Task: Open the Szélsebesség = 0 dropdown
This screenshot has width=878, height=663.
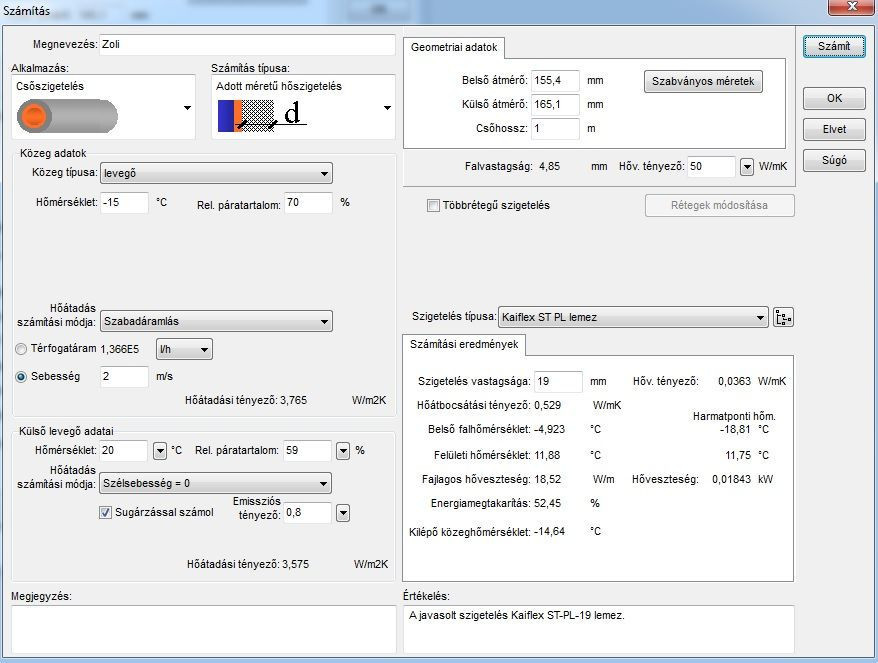Action: [x=216, y=483]
